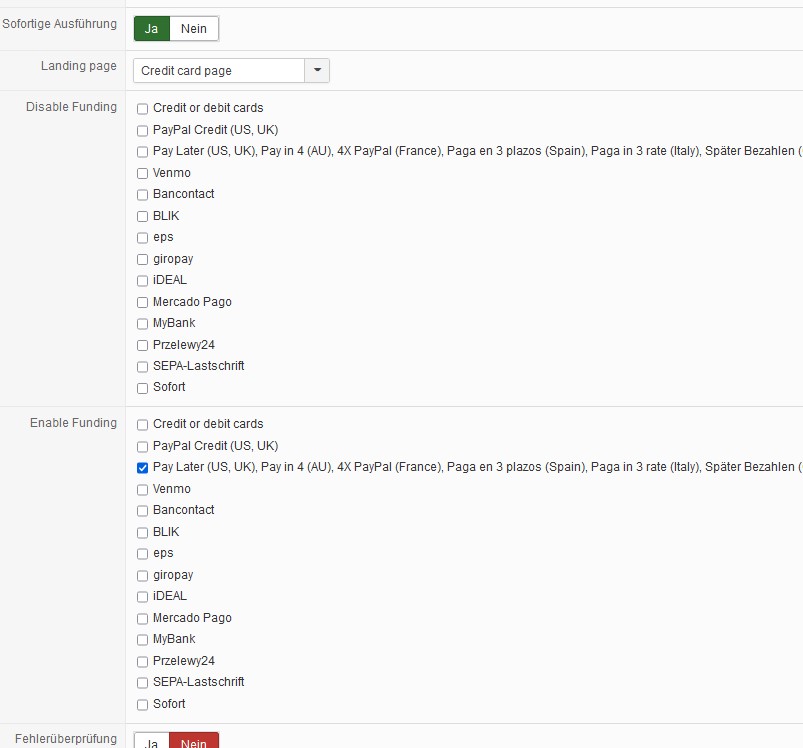Check SEPA-Lastschrift under Disable Funding
Image resolution: width=803 pixels, height=748 pixels.
142,367
